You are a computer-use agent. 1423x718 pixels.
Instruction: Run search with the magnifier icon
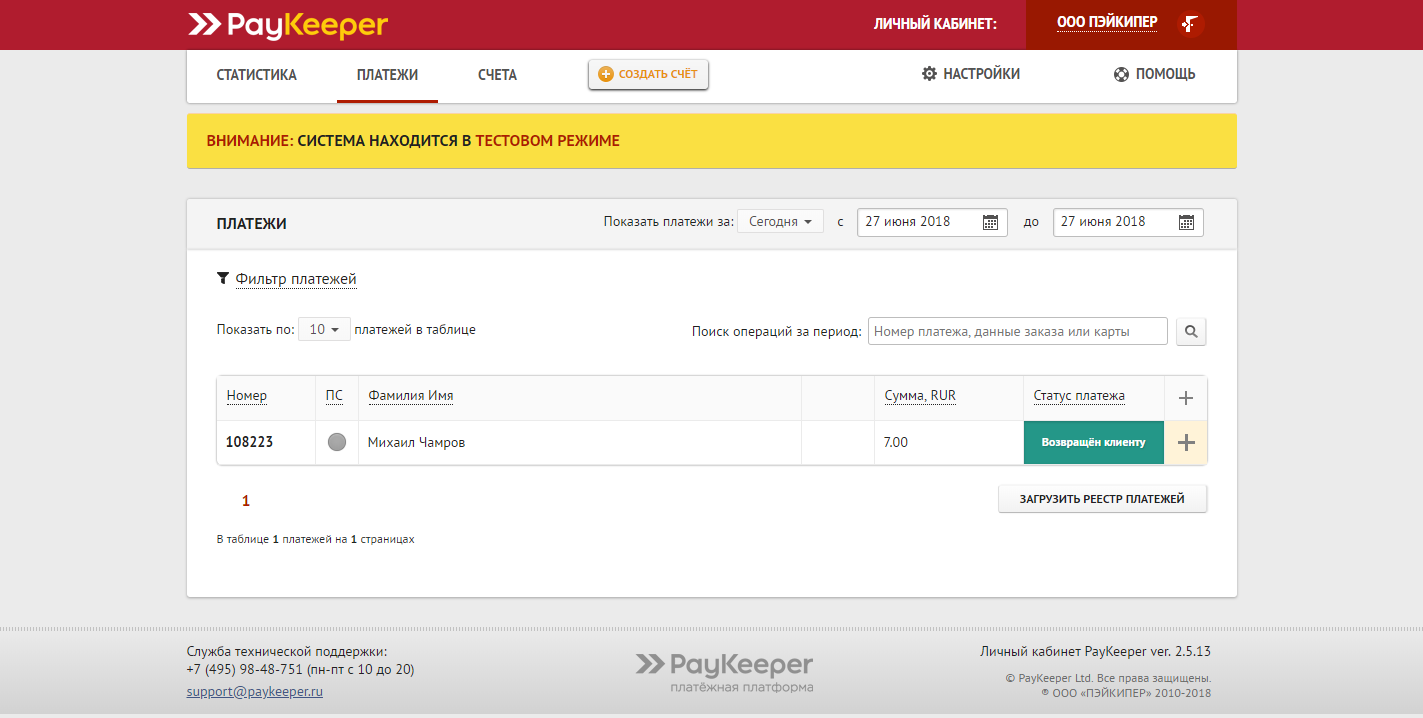point(1190,331)
